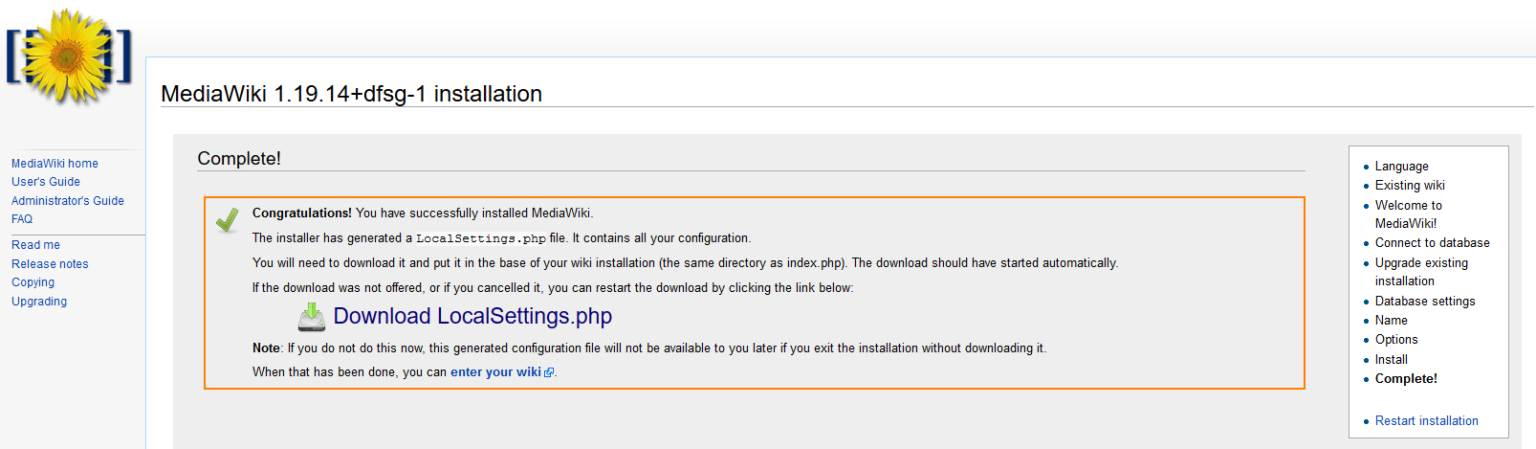Select the Install step in list
The width and height of the screenshot is (1536, 449).
pos(1391,359)
